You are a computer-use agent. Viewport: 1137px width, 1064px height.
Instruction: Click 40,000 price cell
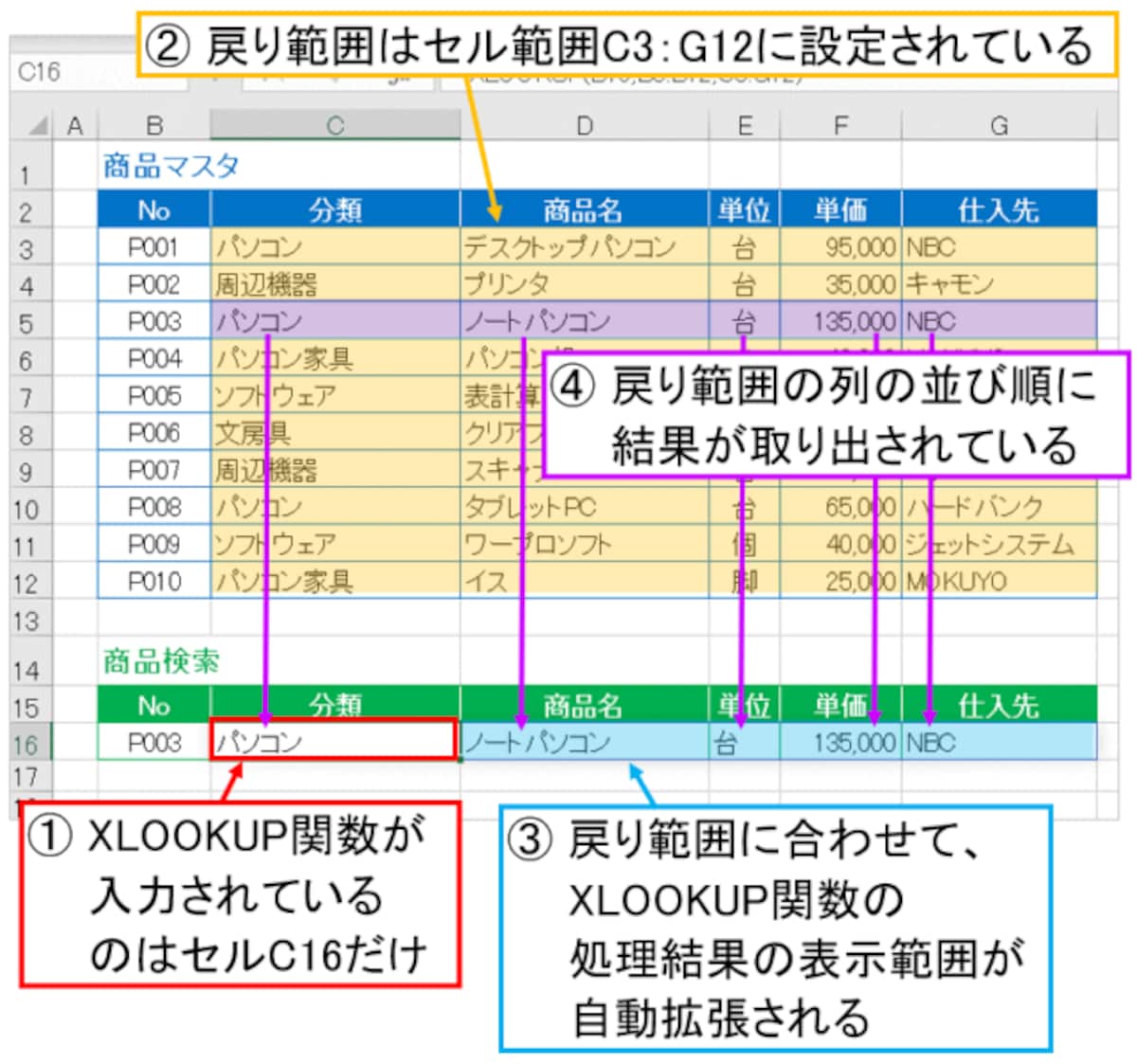pyautogui.click(x=841, y=544)
